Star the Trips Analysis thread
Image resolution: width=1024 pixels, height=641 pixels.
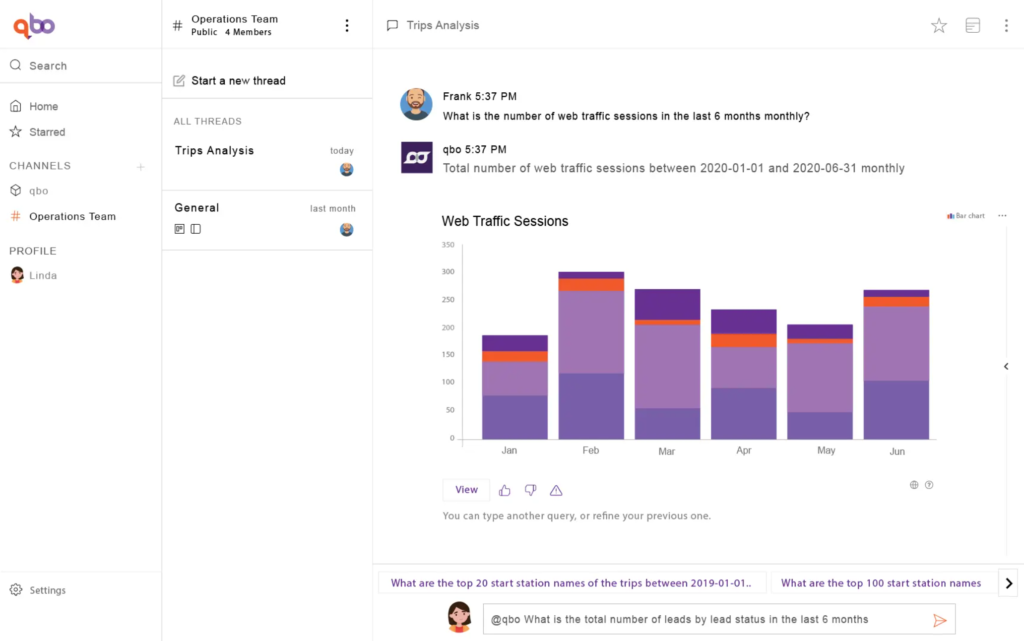click(x=938, y=26)
